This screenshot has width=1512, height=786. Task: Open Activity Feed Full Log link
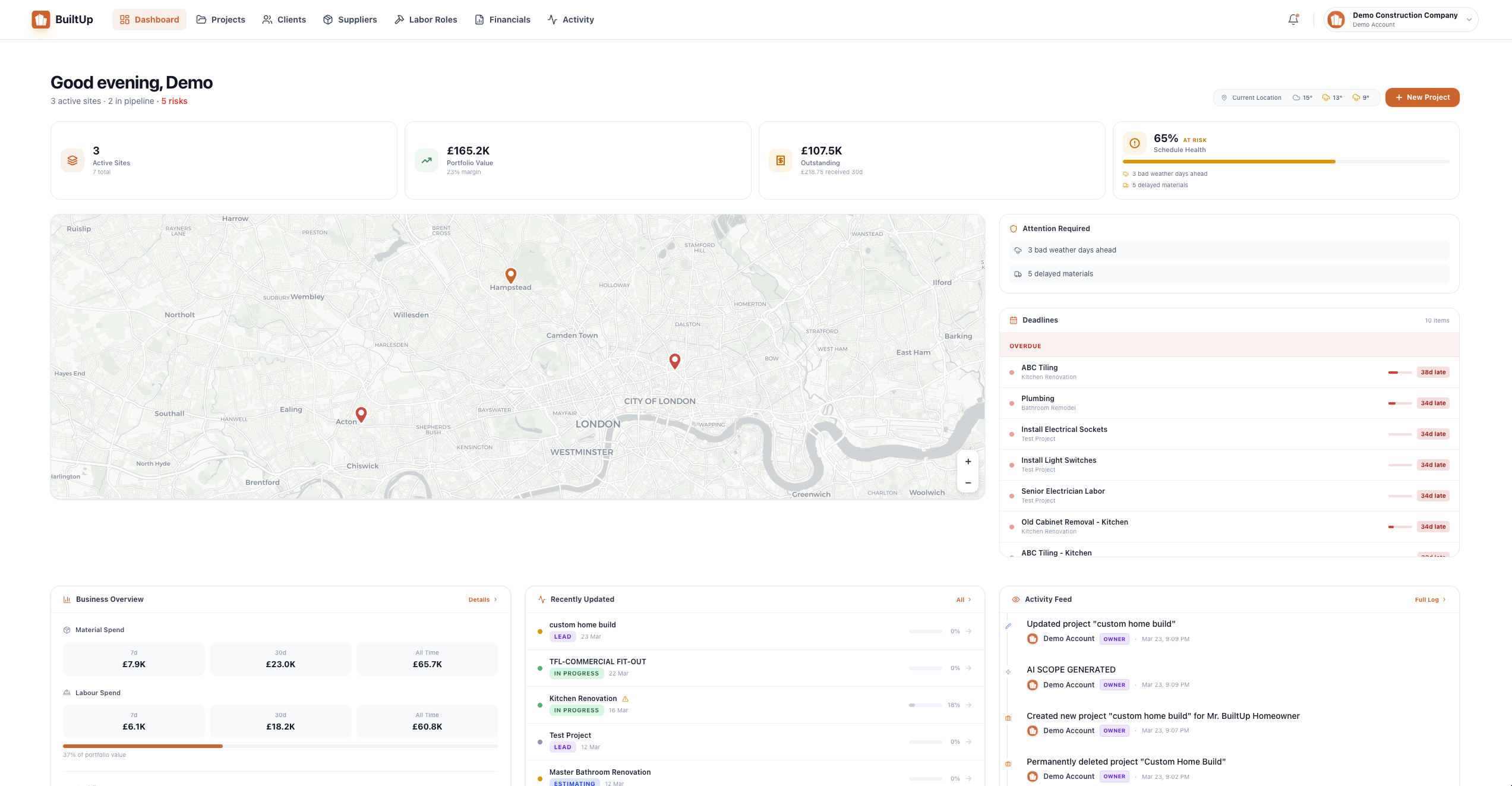[1431, 599]
